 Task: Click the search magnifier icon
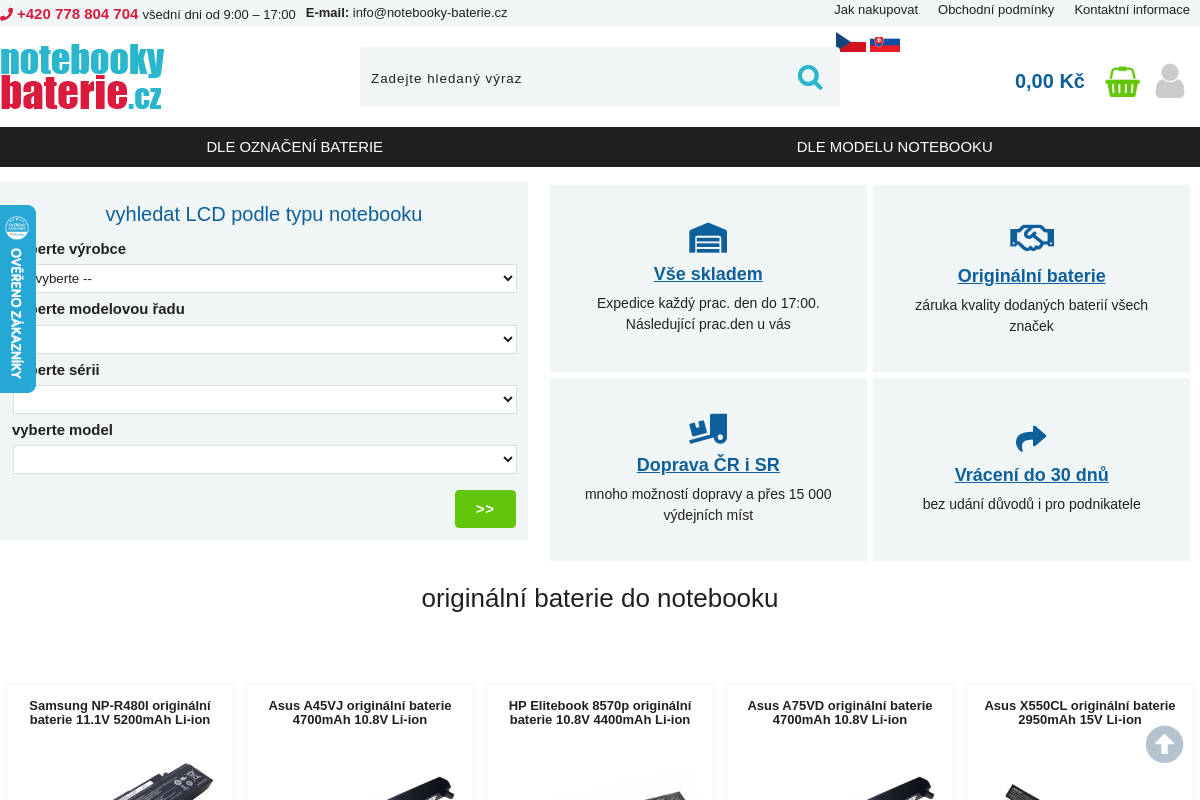[x=810, y=77]
